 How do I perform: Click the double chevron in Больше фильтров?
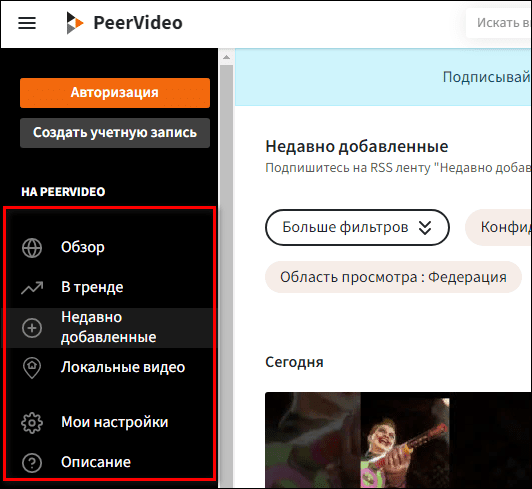(x=425, y=228)
